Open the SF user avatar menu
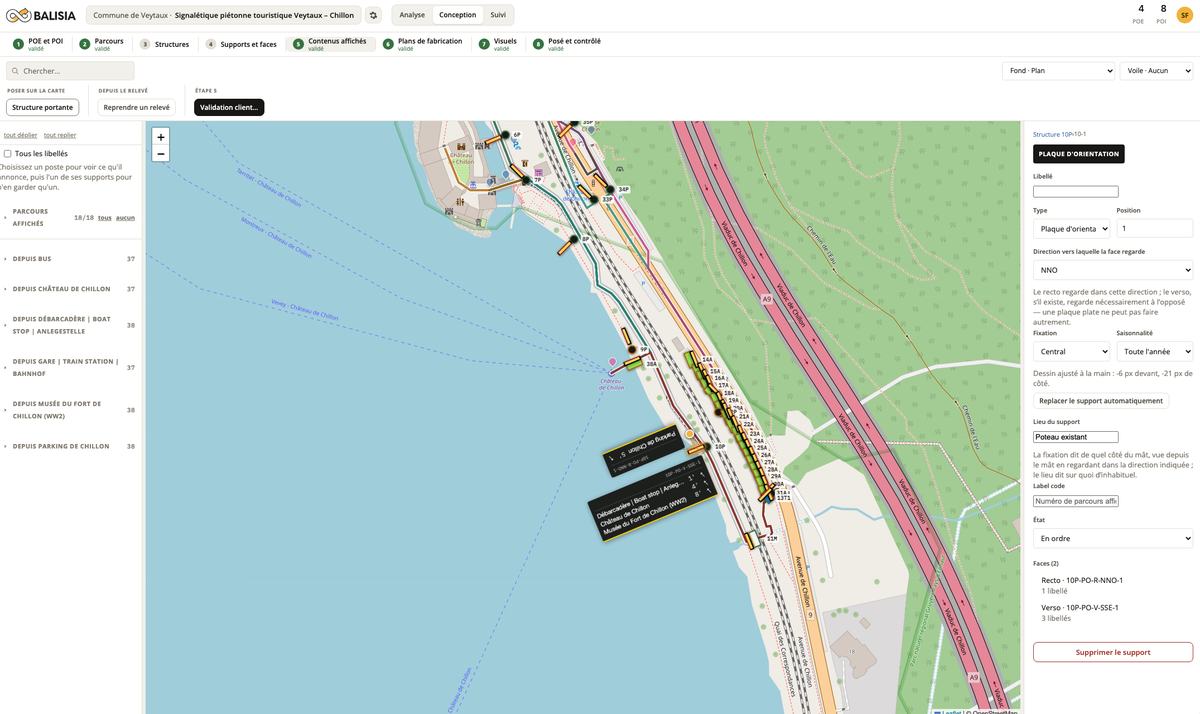The image size is (1200, 714). [x=1185, y=15]
